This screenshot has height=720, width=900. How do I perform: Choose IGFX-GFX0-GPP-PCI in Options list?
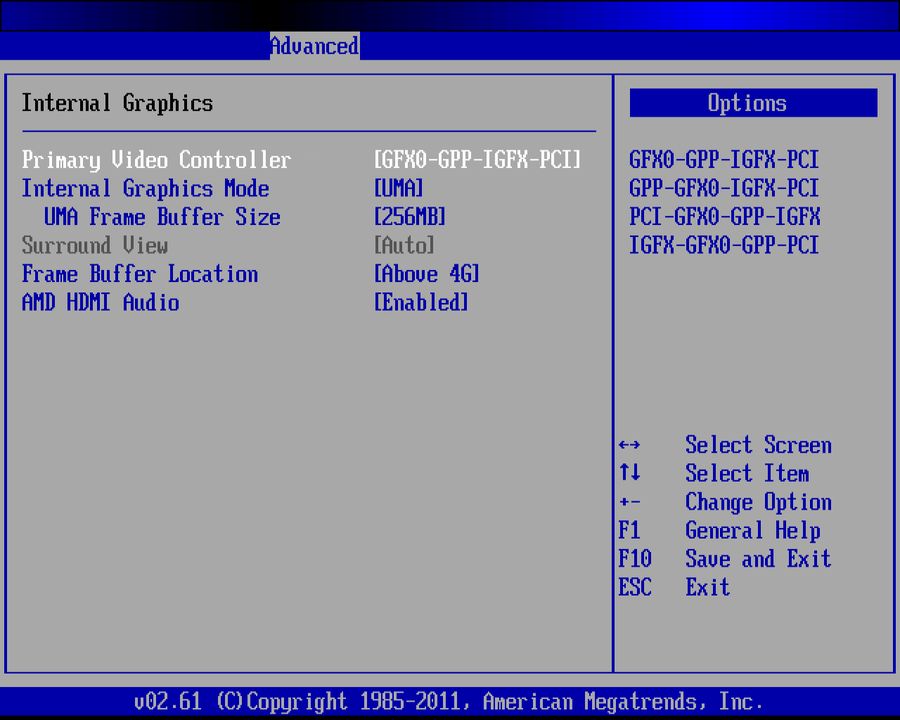724,246
